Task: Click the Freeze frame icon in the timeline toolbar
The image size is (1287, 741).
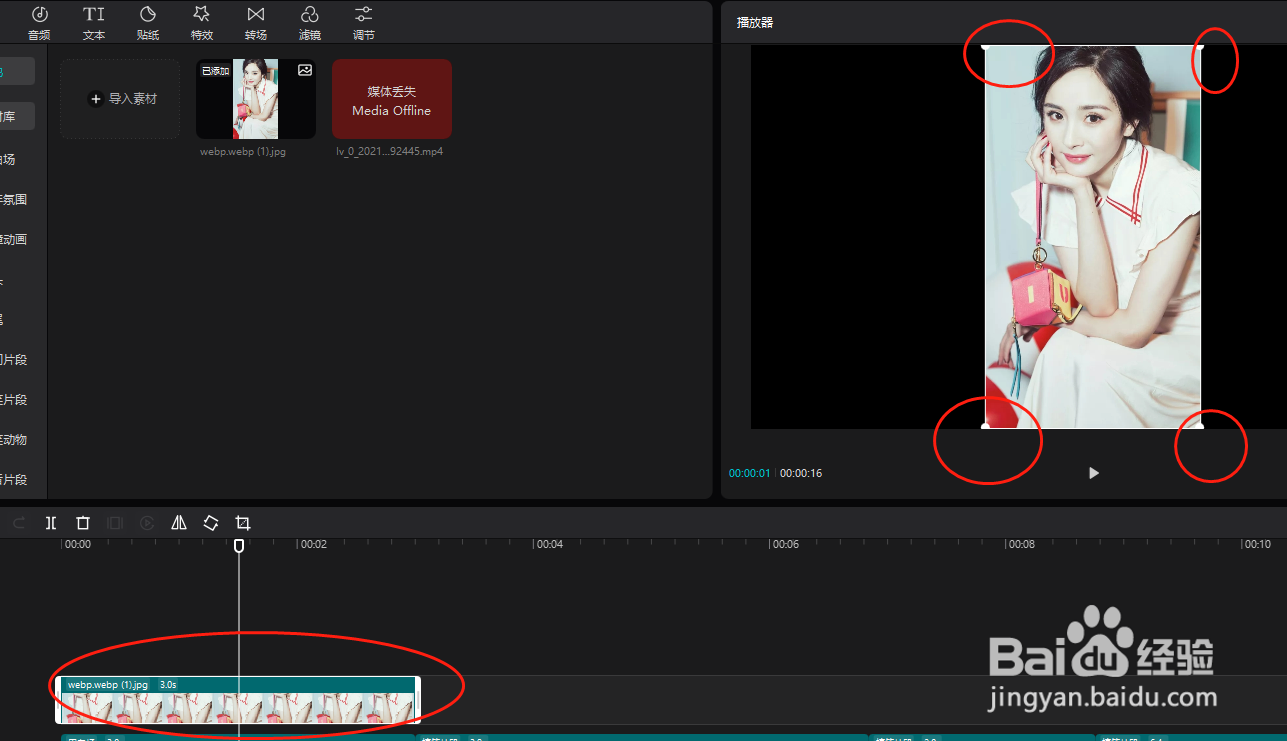Action: click(115, 523)
